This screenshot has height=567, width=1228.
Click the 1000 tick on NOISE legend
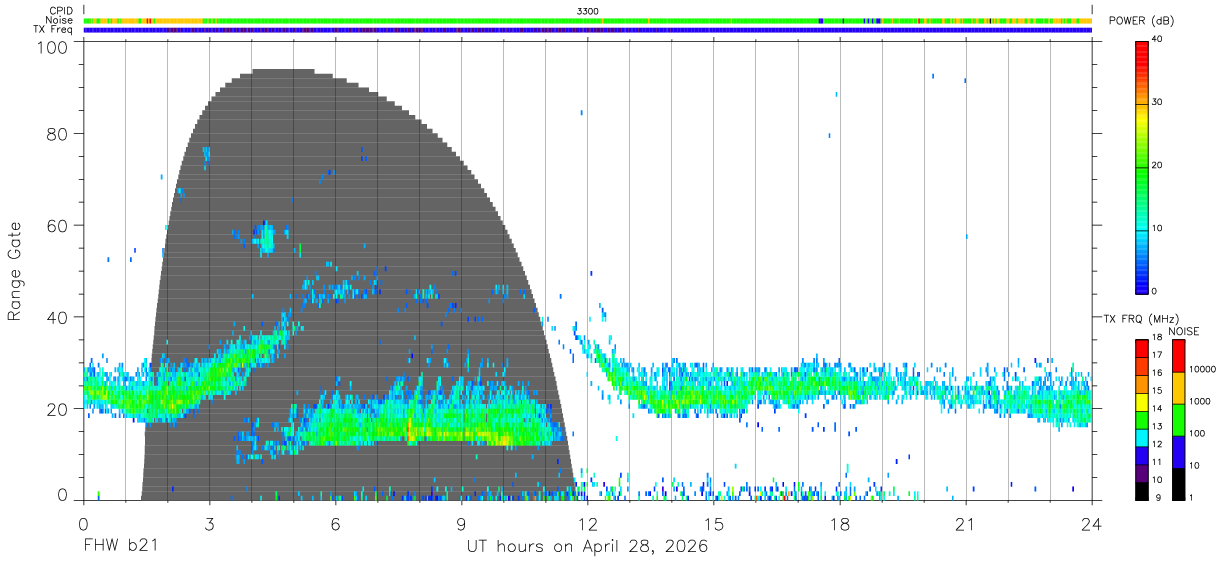(1200, 401)
